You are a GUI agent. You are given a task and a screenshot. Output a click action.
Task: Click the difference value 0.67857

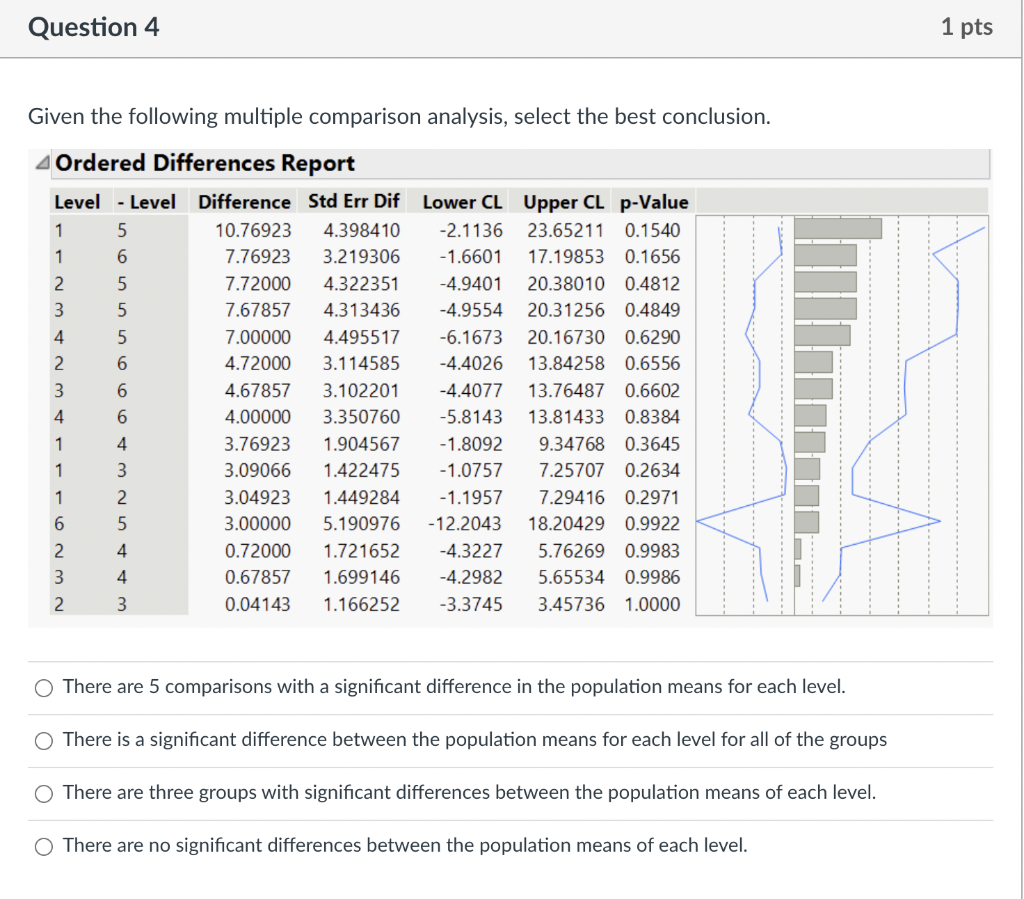(258, 577)
